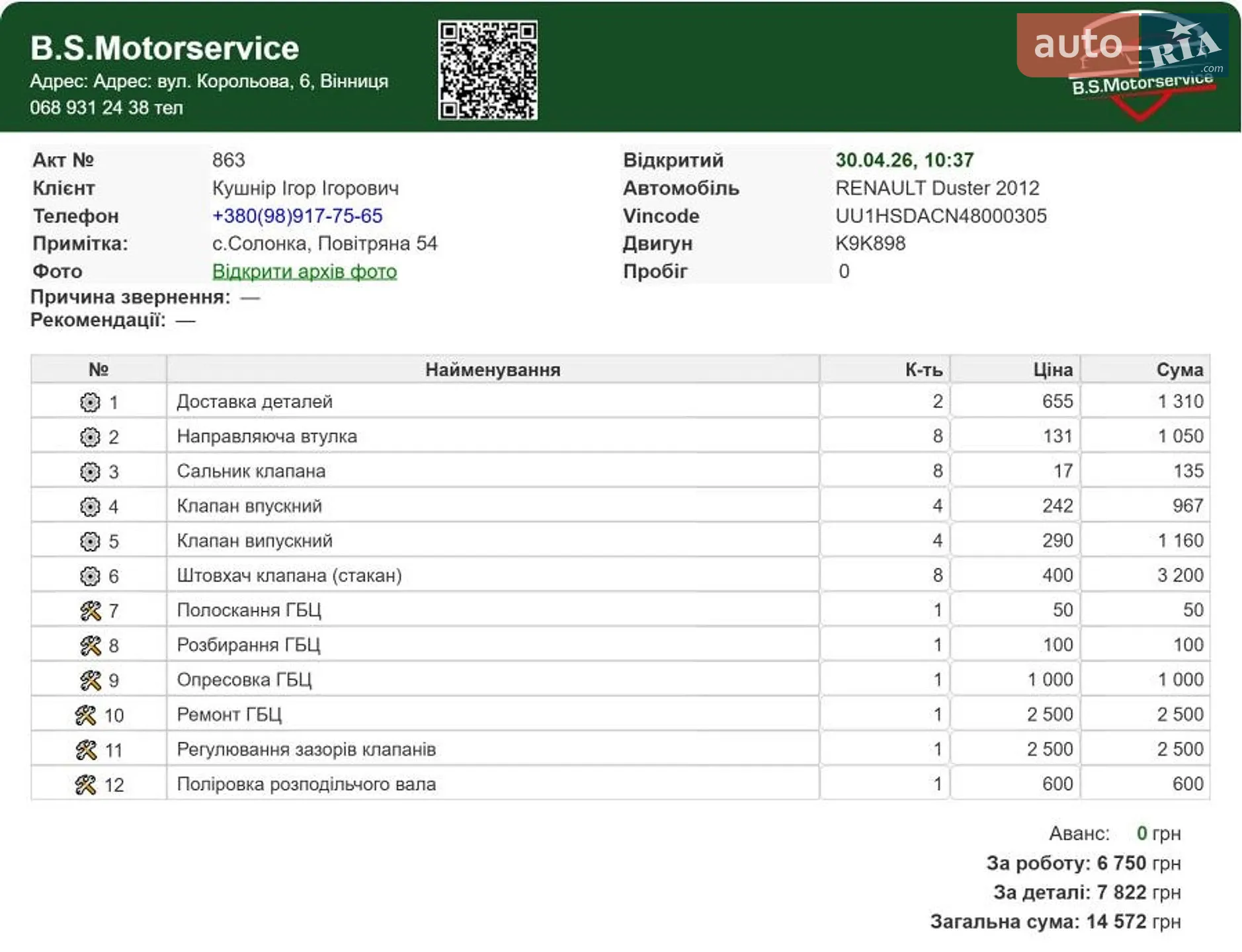Click the gear icon in row 6
Image resolution: width=1242 pixels, height=952 pixels.
coord(89,576)
